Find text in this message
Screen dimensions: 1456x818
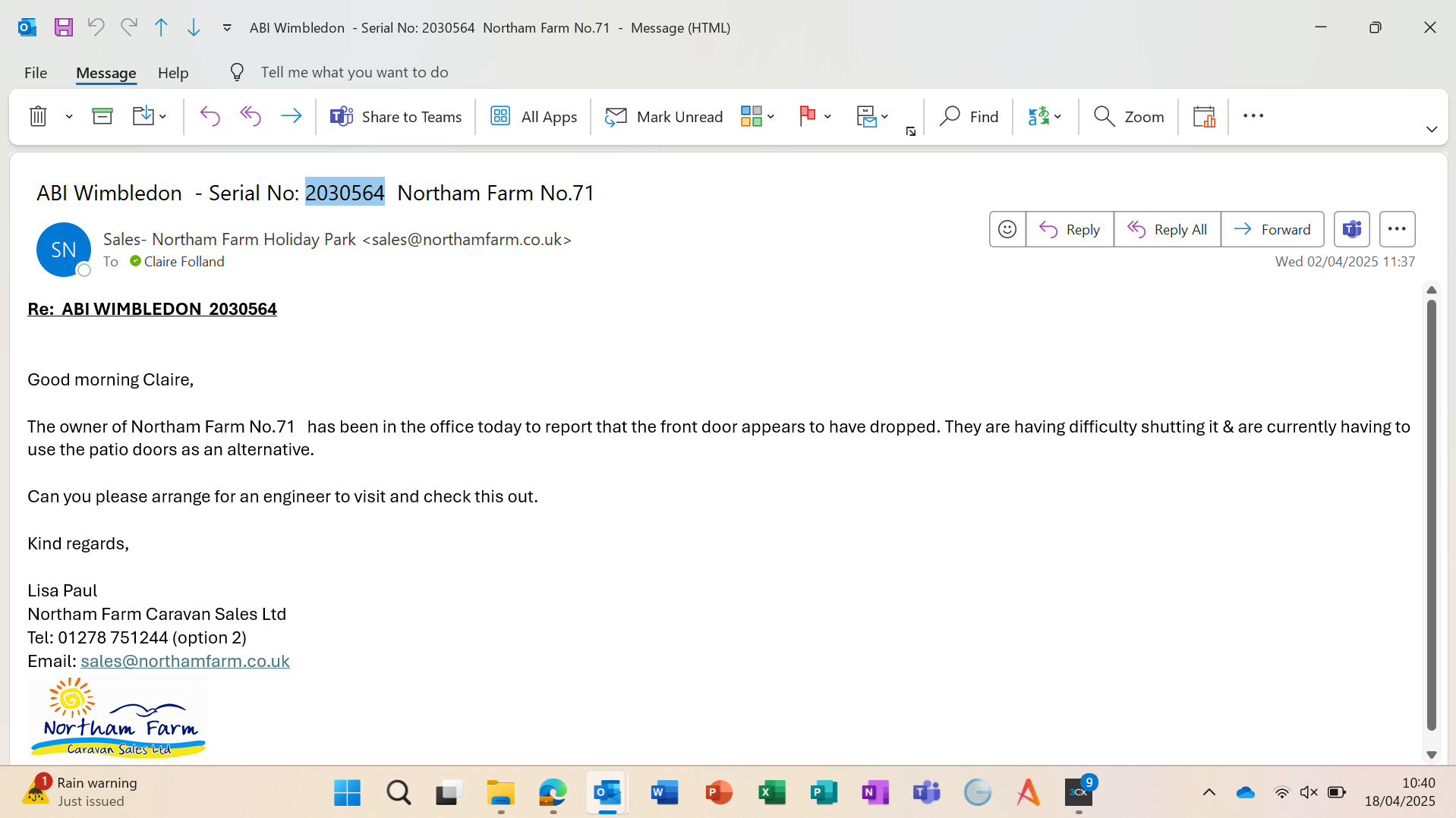[969, 116]
